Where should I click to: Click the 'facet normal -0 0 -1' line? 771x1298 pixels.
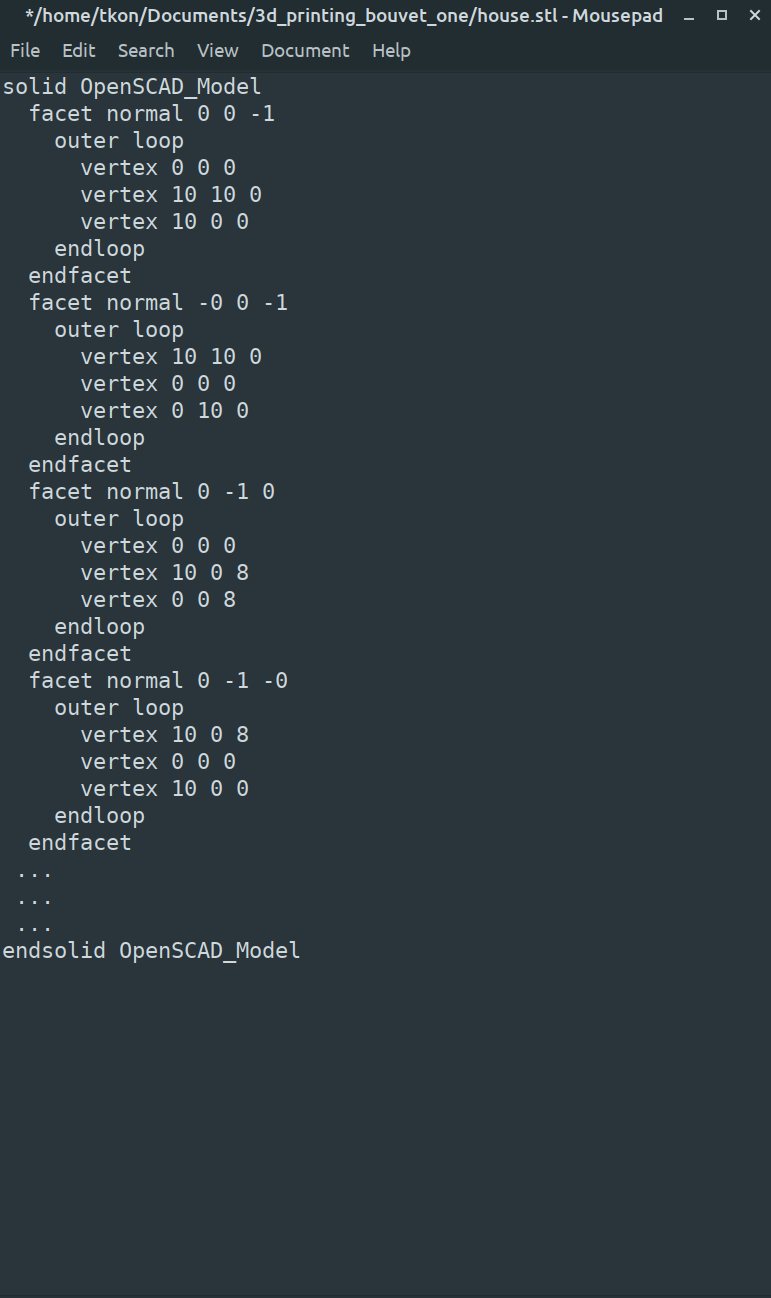(x=158, y=302)
